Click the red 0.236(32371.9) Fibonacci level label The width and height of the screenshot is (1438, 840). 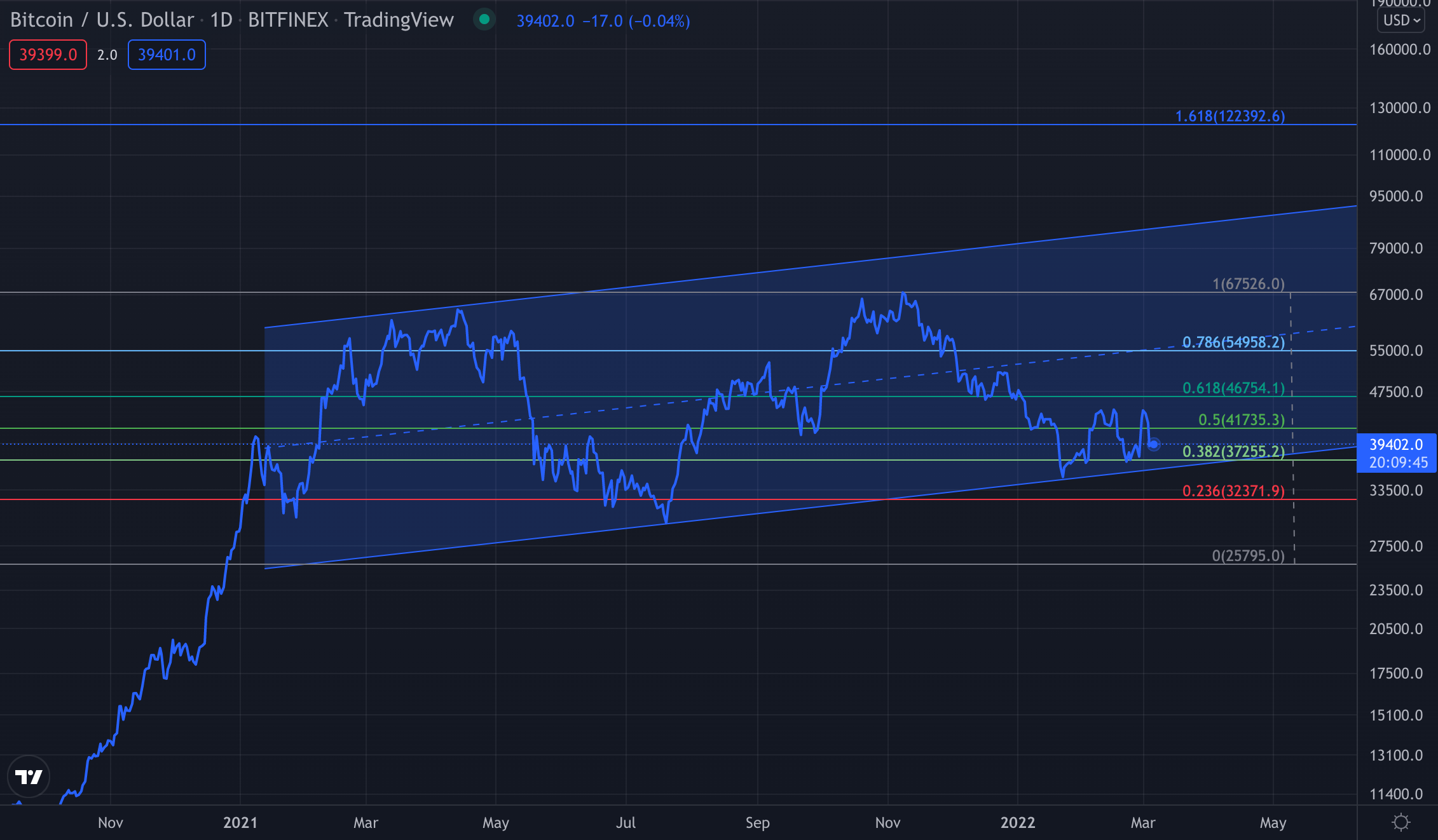point(1233,491)
